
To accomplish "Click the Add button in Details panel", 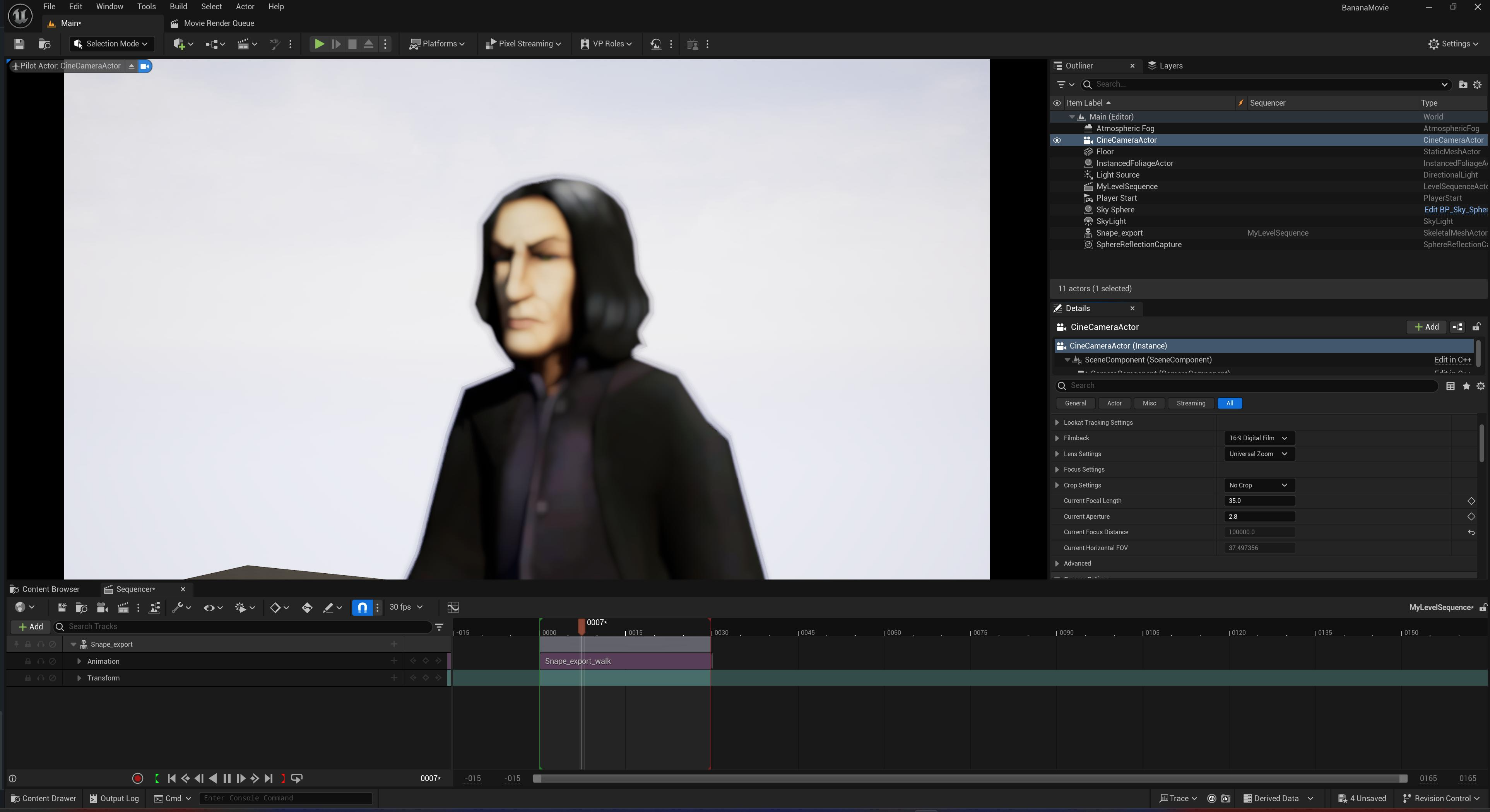I will click(x=1427, y=327).
